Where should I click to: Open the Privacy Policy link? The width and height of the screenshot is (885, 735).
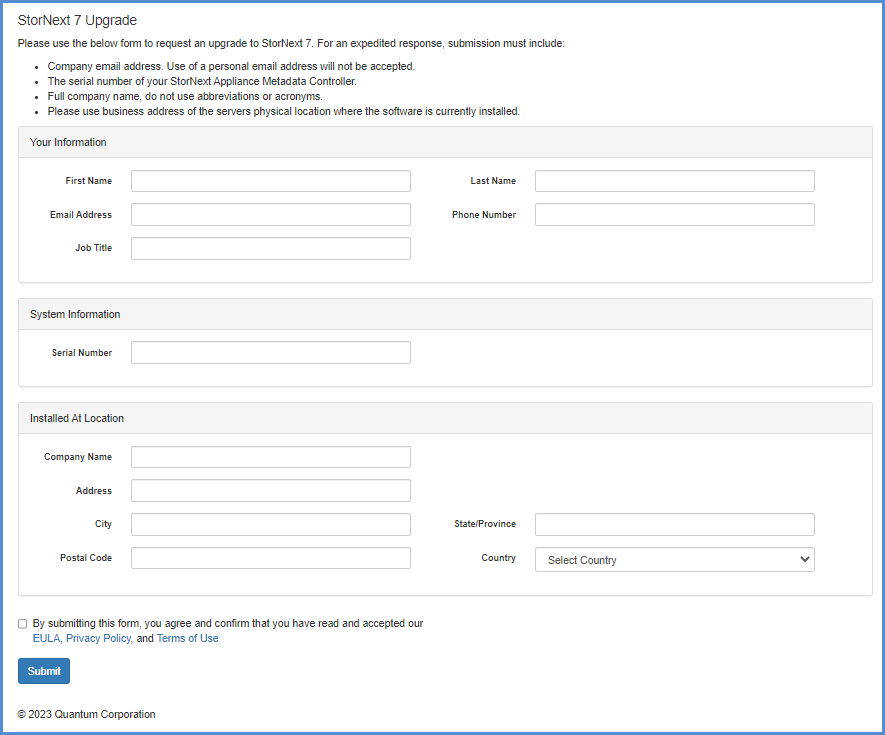[99, 638]
